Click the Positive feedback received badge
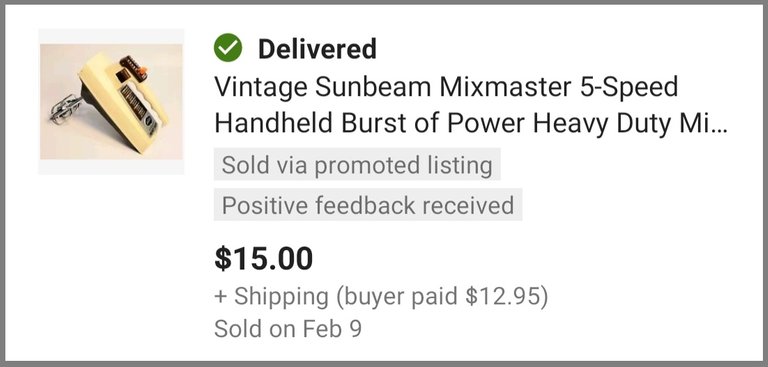This screenshot has width=768, height=367. (x=368, y=205)
